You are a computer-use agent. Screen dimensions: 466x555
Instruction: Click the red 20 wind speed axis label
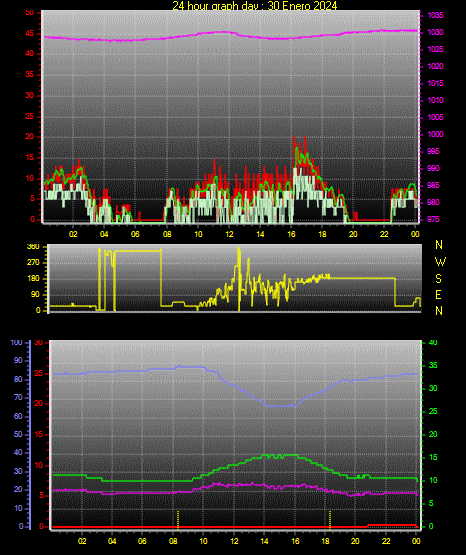point(30,137)
